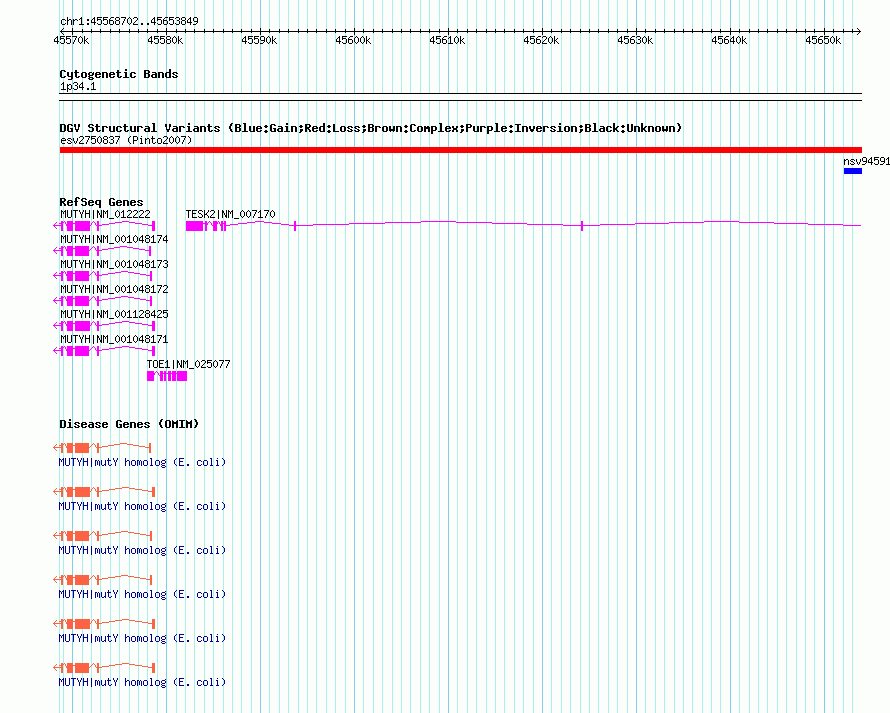Select the Cytogenetic Bands track title

pos(119,74)
